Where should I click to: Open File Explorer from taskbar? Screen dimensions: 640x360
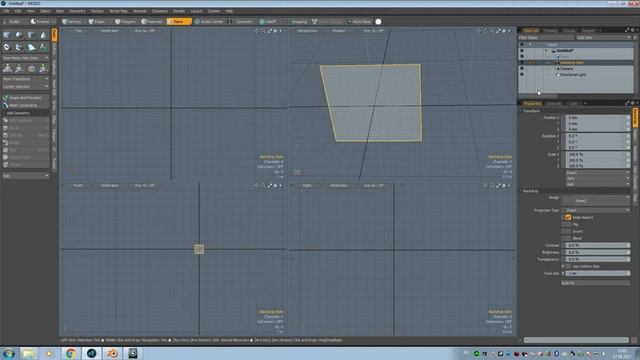coord(28,353)
